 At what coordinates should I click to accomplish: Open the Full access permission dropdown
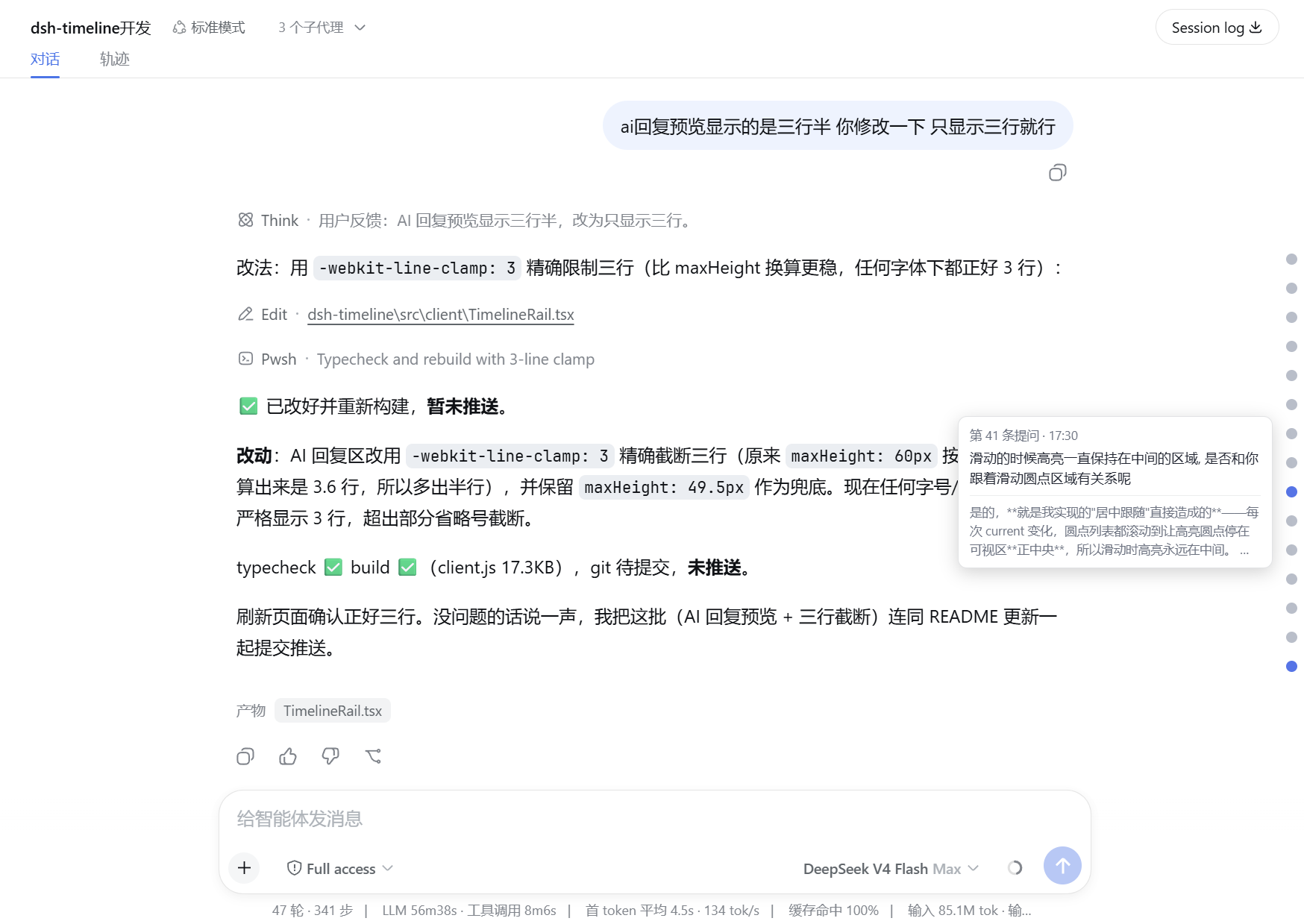click(340, 868)
